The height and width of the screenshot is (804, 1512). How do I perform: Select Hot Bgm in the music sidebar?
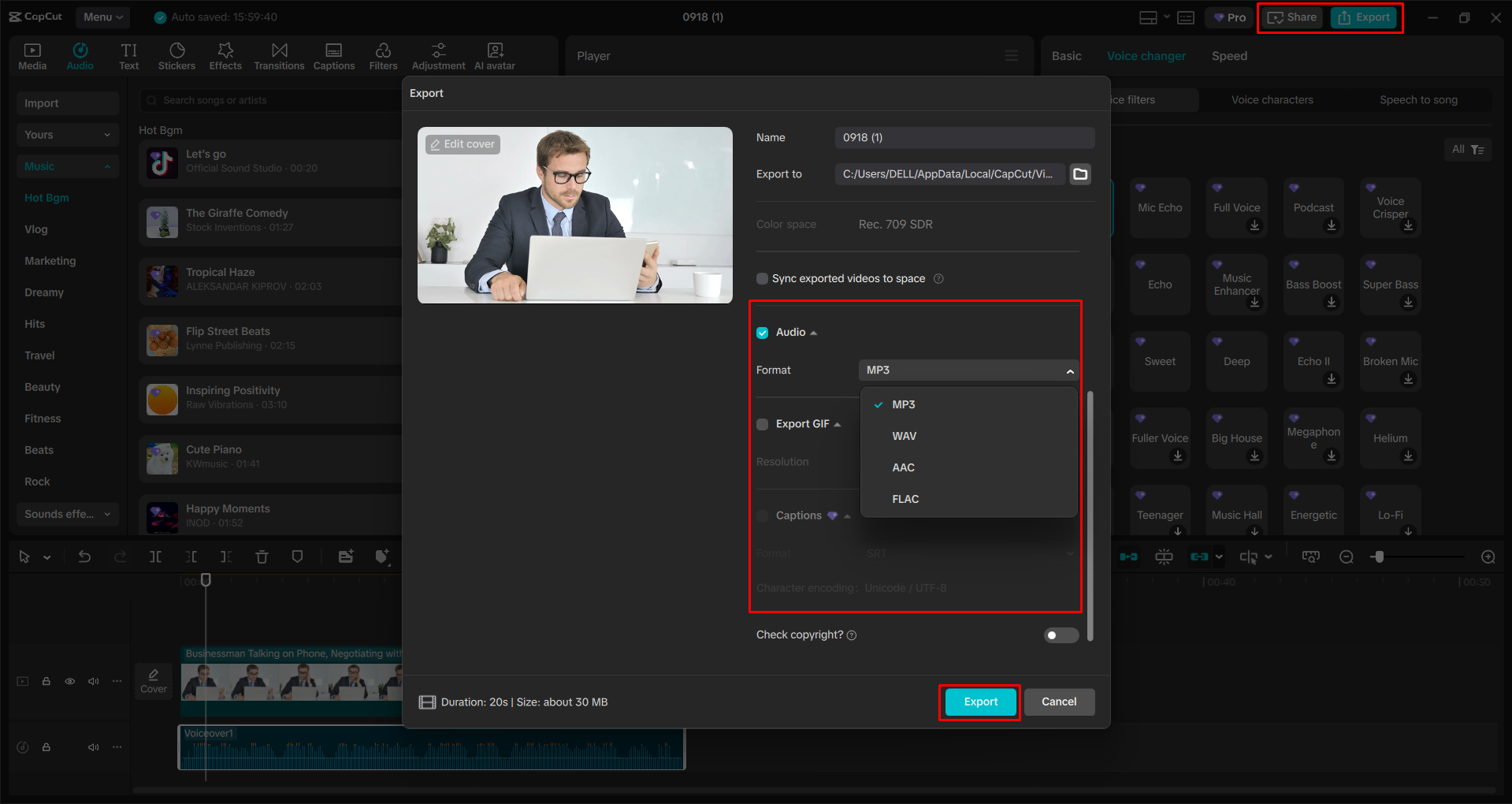pyautogui.click(x=46, y=197)
